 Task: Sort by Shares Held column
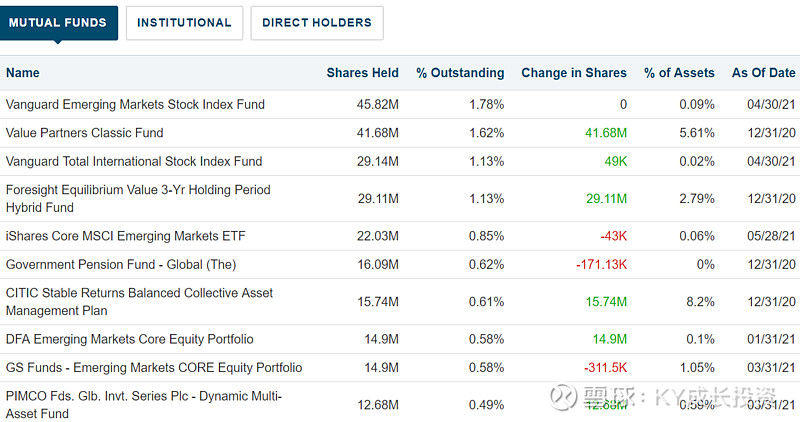coord(362,73)
